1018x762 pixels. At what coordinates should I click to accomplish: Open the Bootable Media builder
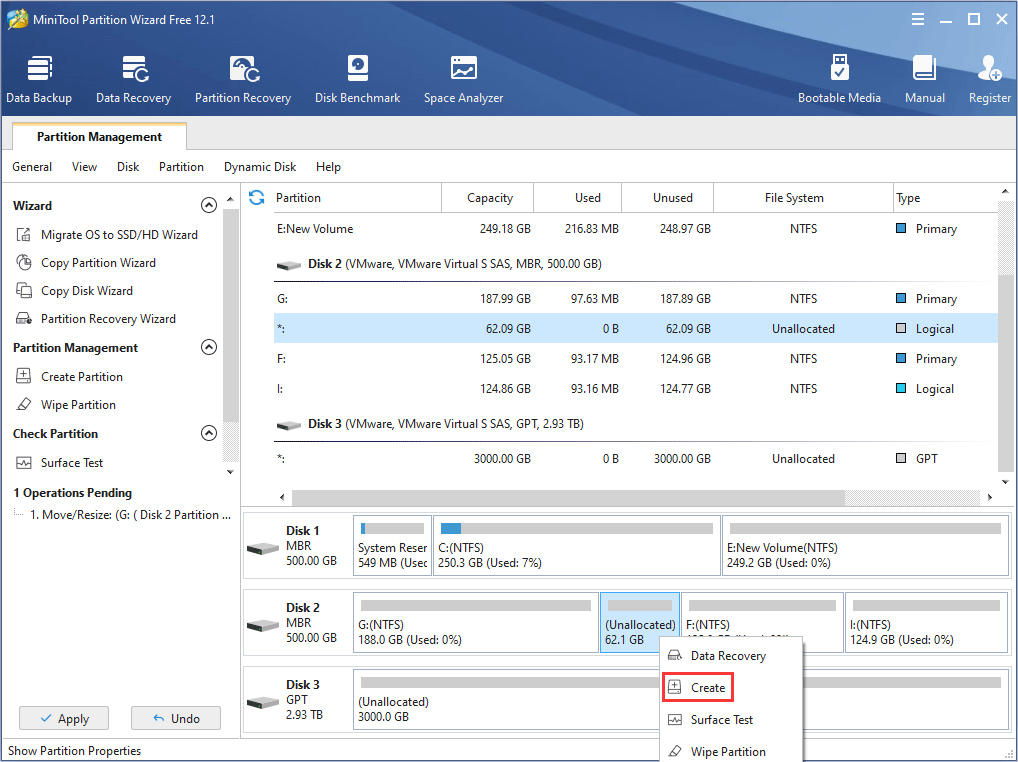click(839, 79)
